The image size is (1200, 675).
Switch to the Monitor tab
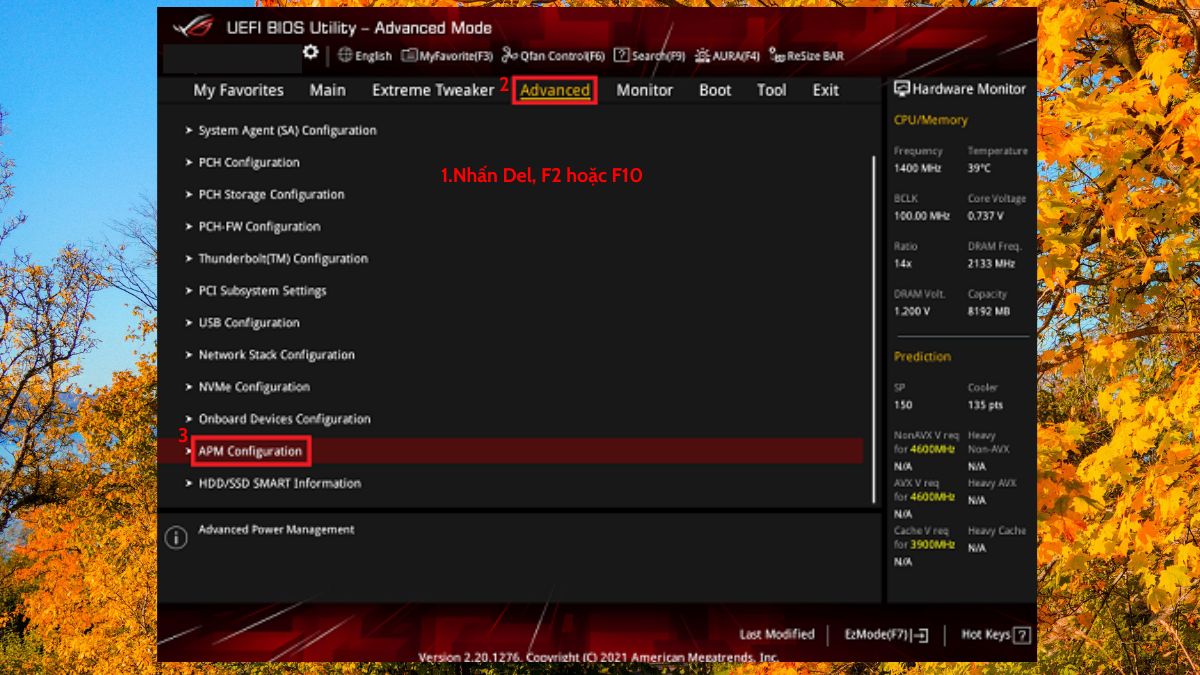644,90
